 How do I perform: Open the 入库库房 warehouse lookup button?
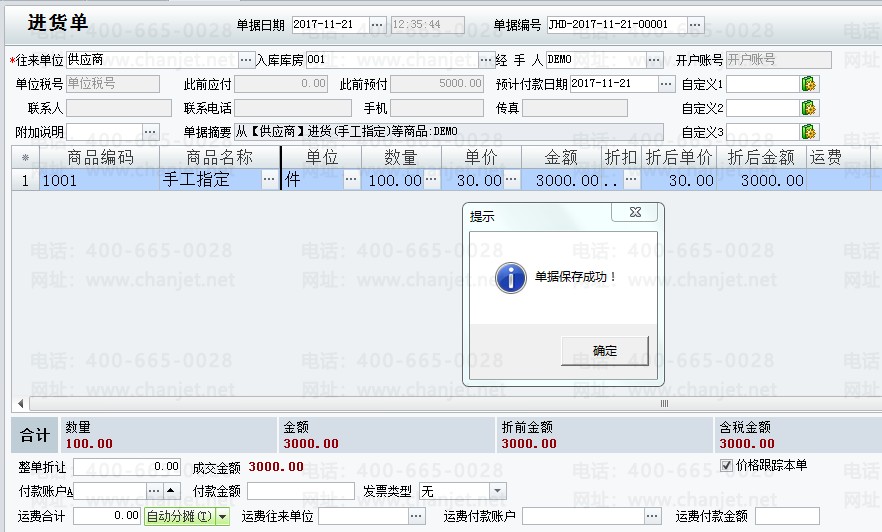click(x=486, y=60)
